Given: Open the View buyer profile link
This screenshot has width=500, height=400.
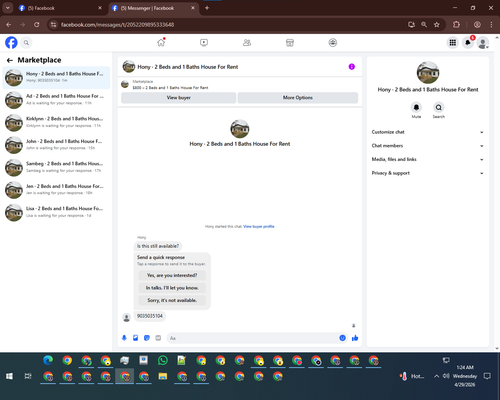Looking at the screenshot, I should [x=259, y=226].
